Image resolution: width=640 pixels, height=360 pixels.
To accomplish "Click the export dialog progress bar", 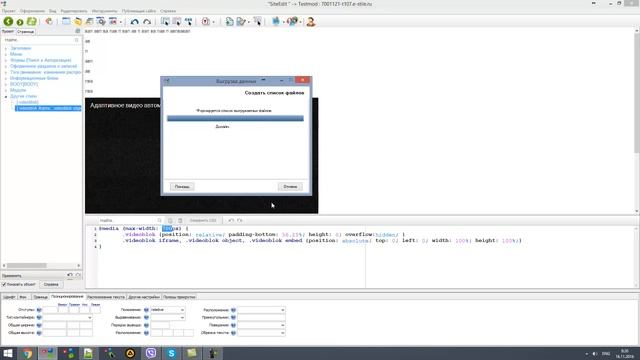I will (x=235, y=118).
